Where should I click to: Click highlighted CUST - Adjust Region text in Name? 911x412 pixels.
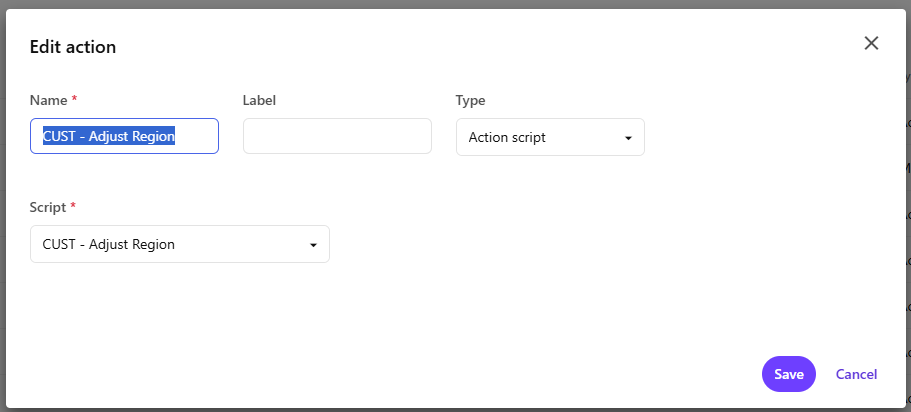click(x=109, y=137)
